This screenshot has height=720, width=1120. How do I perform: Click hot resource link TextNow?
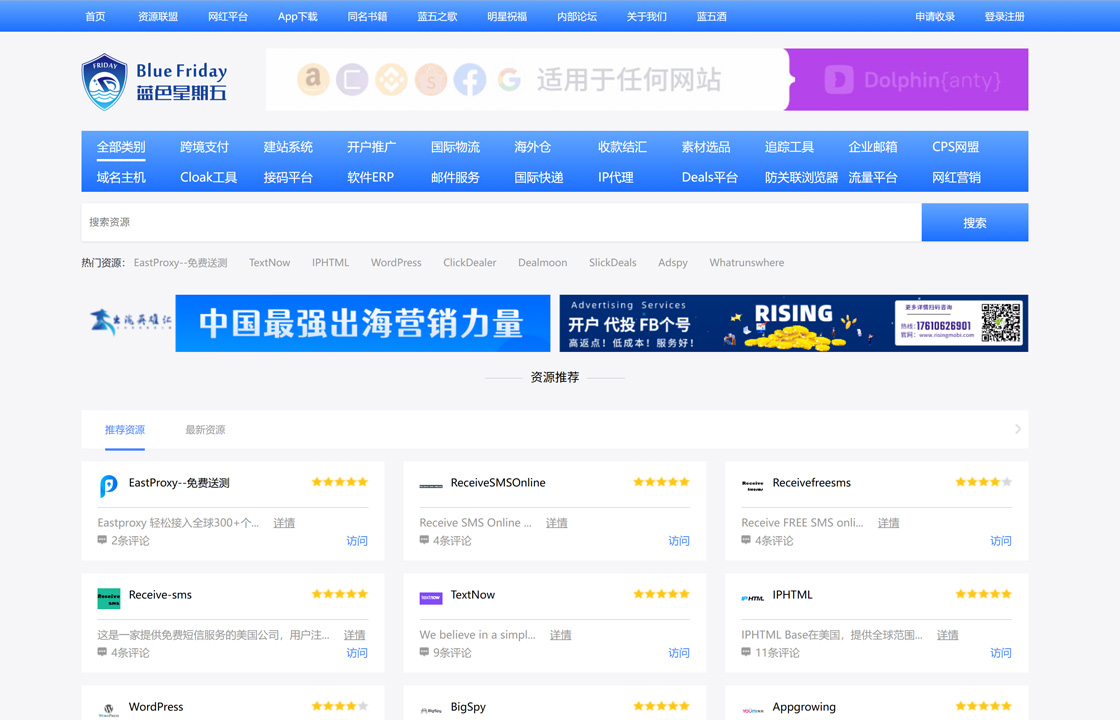click(x=269, y=263)
